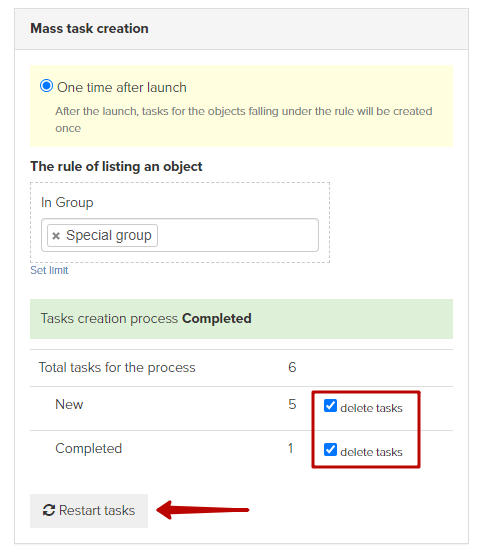Click the delete tasks label beside New
This screenshot has width=484, height=557.
pyautogui.click(x=371, y=408)
